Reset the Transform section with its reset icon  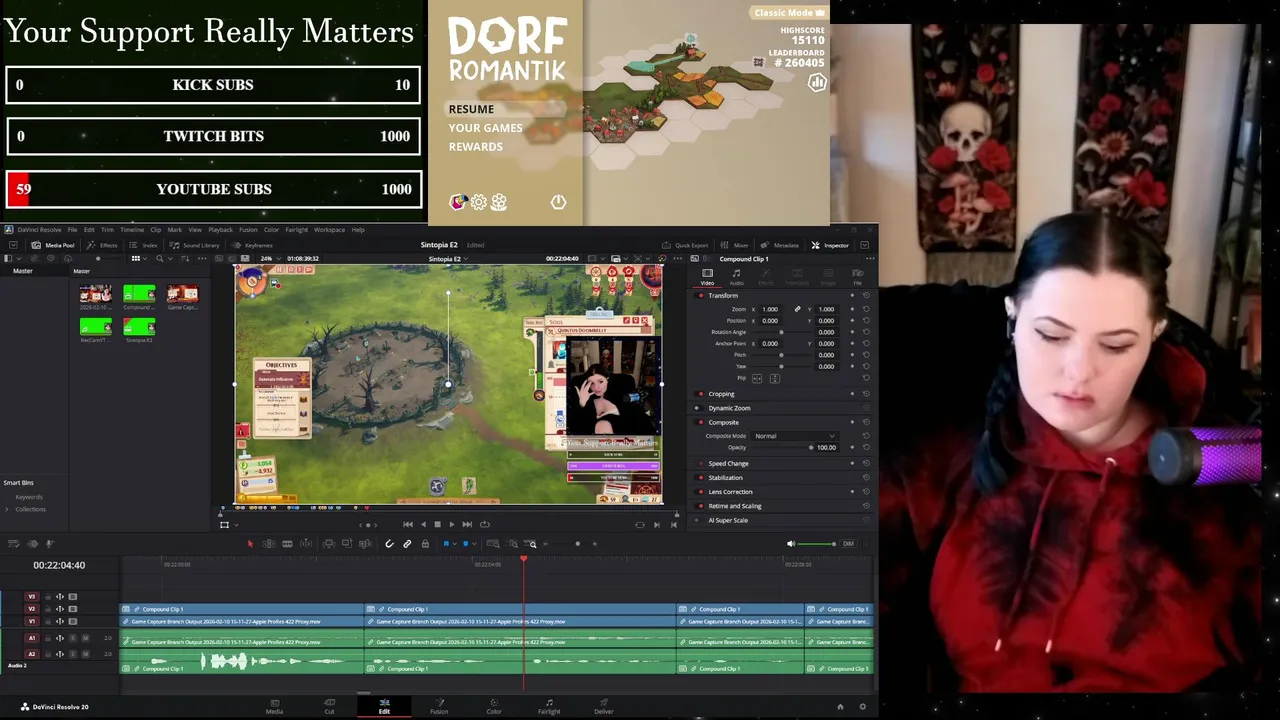pyautogui.click(x=866, y=296)
